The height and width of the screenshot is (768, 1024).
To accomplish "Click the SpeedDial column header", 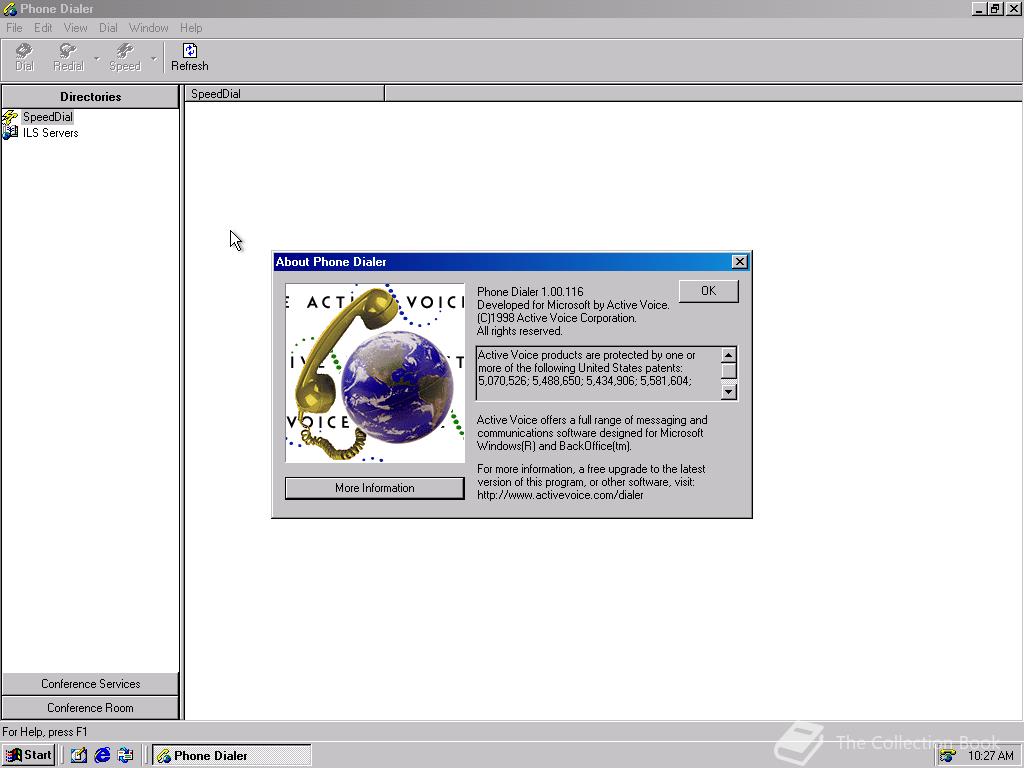I will (x=285, y=93).
